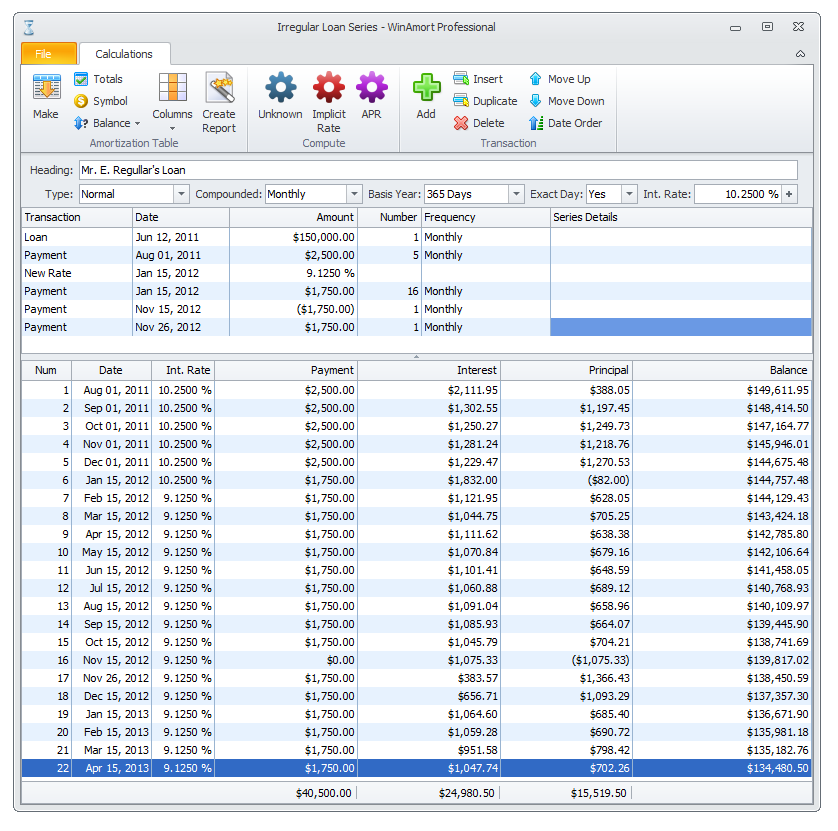
Task: Open the Basis Year dropdown
Action: tap(516, 194)
